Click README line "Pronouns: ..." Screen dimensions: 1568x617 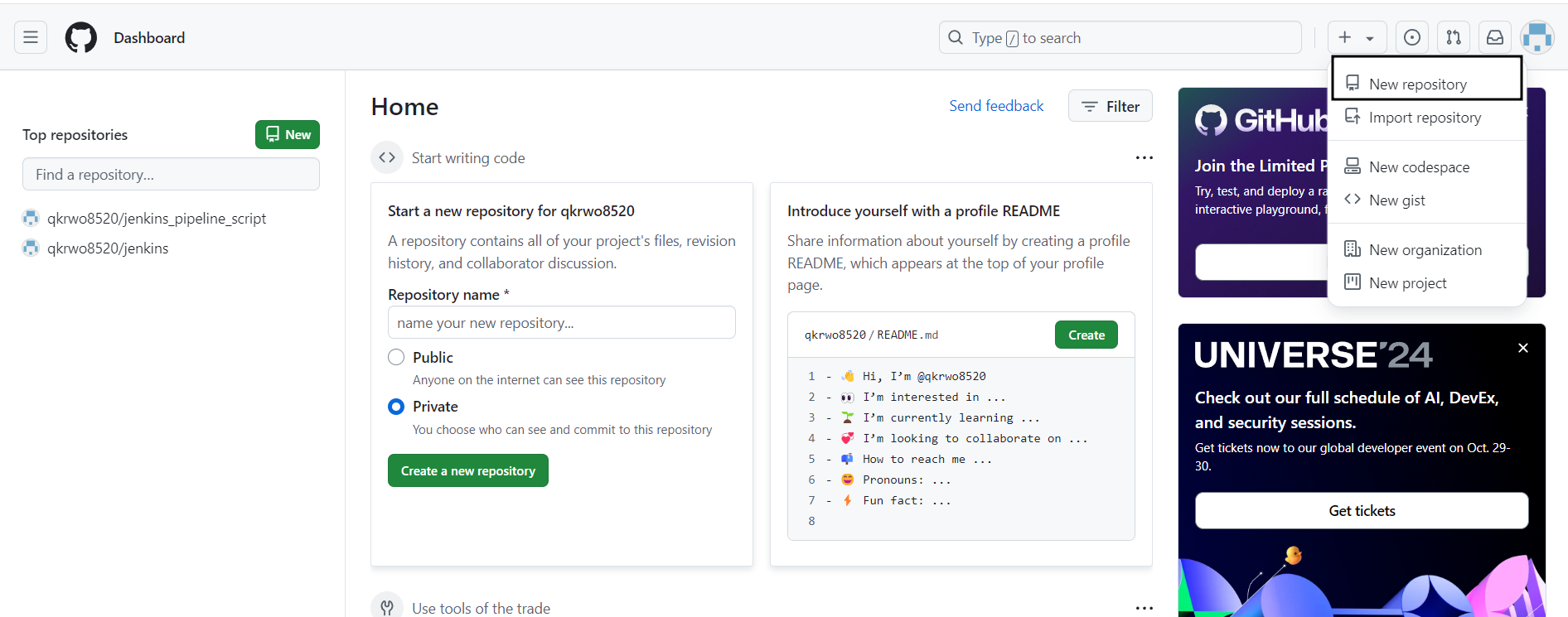click(907, 480)
